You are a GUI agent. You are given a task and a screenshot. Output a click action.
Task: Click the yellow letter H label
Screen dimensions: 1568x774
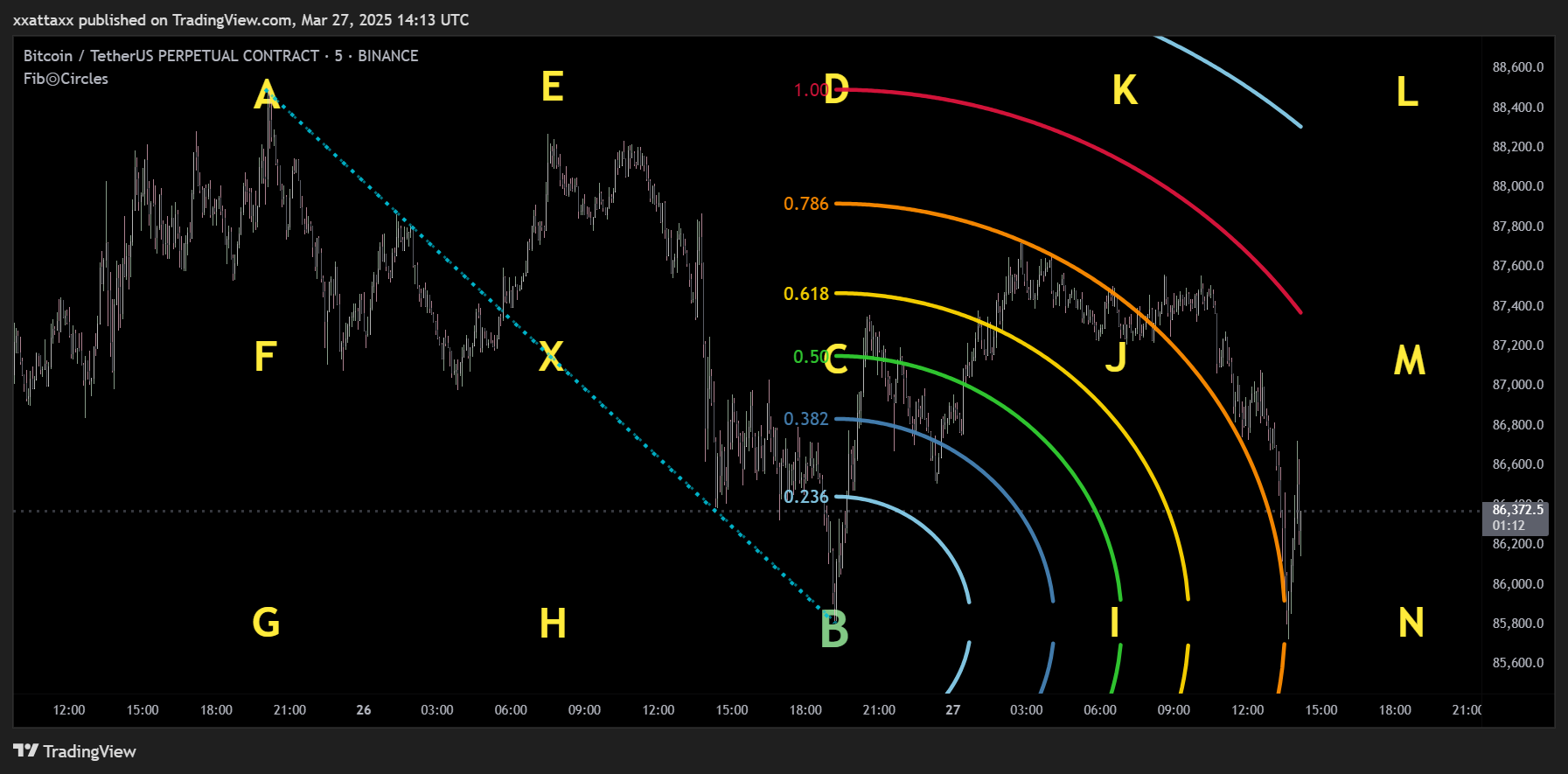click(553, 624)
